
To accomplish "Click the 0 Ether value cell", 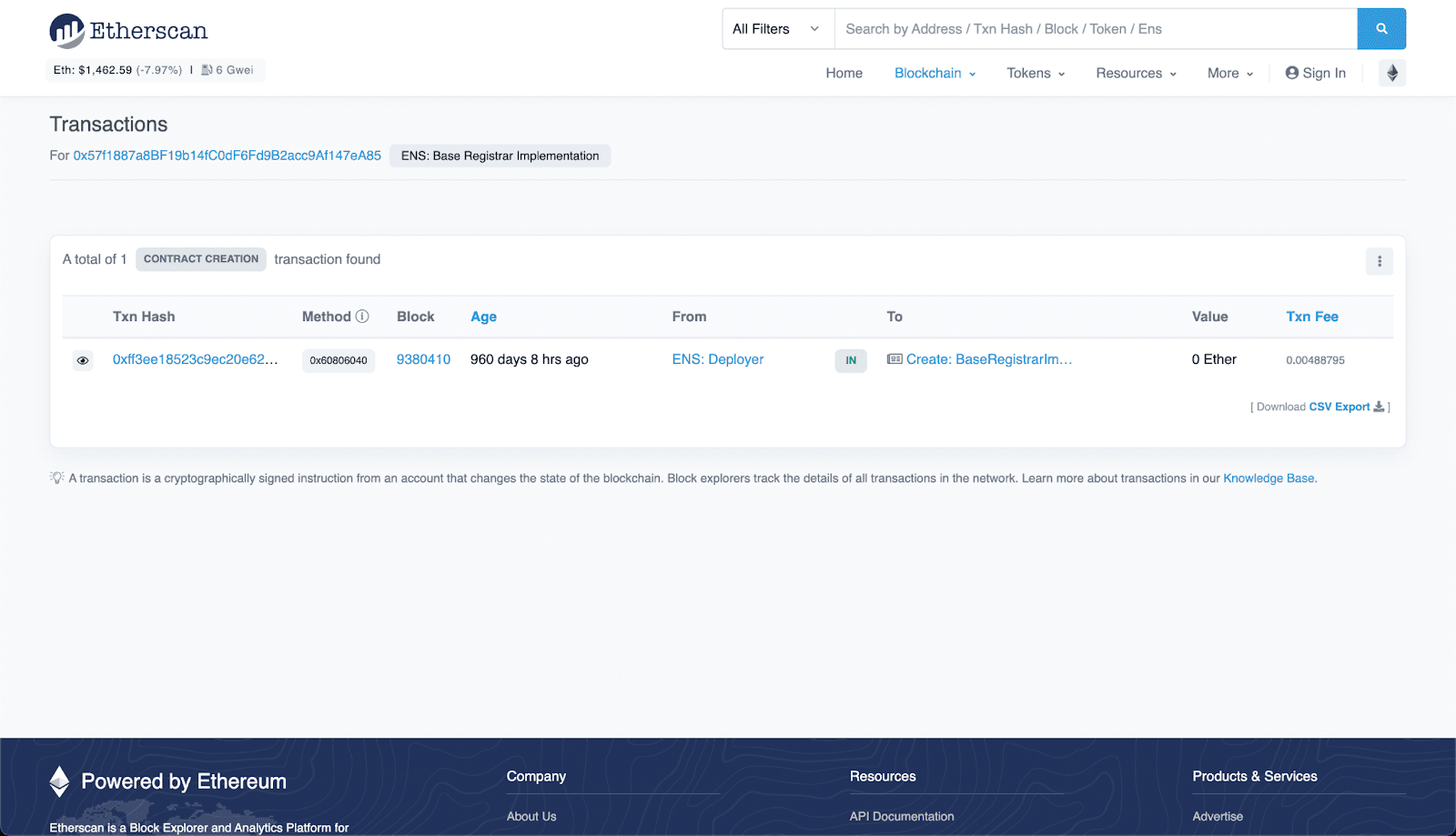I will 1214,359.
